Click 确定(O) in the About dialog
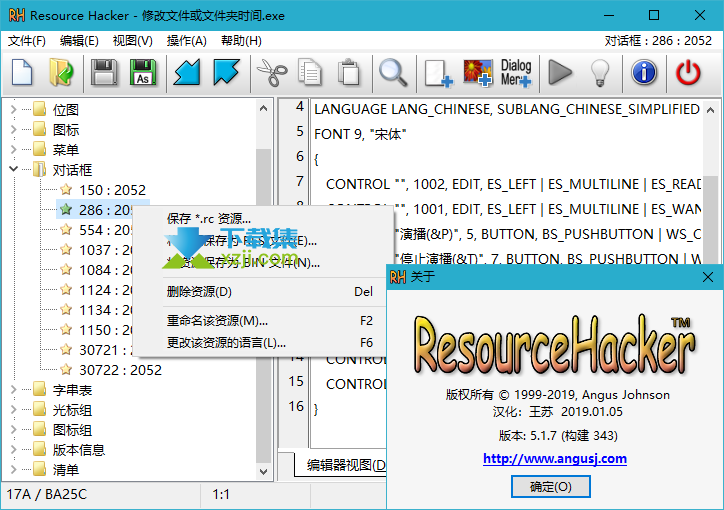This screenshot has height=510, width=724. (550, 486)
